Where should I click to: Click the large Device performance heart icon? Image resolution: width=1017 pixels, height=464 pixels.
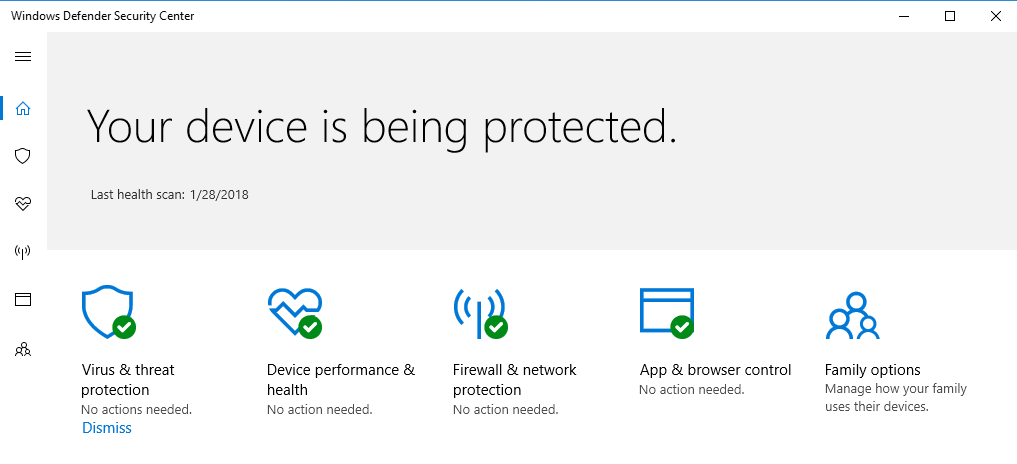point(295,313)
